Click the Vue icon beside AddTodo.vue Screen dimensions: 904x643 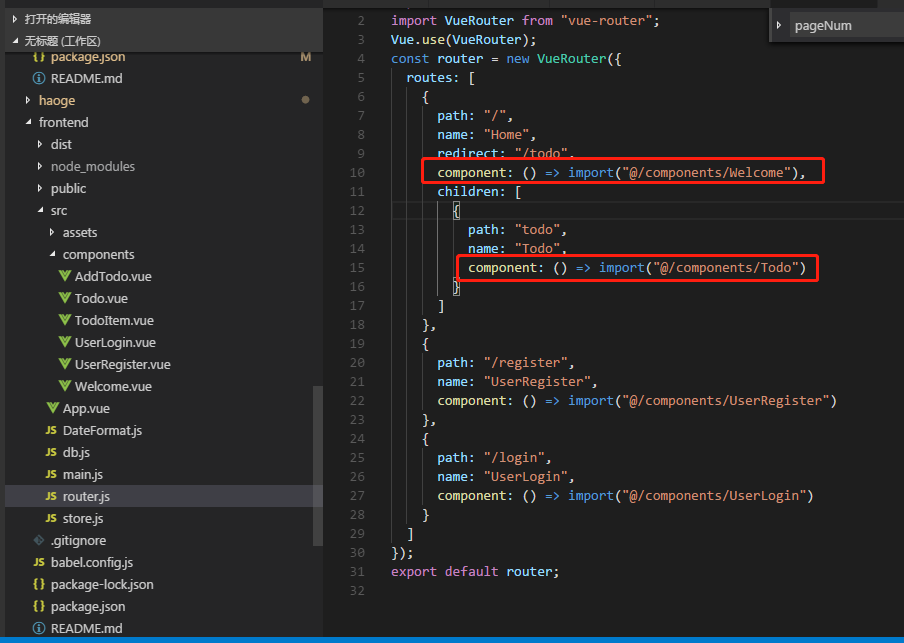click(66, 277)
